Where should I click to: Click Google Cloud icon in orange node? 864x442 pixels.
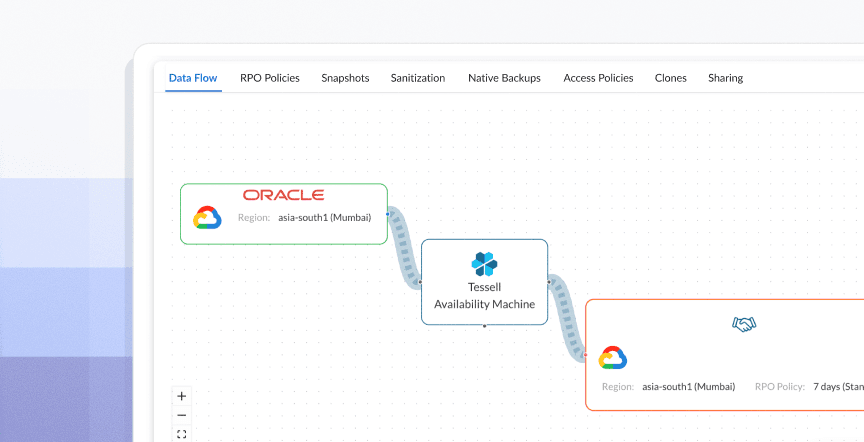click(x=613, y=358)
